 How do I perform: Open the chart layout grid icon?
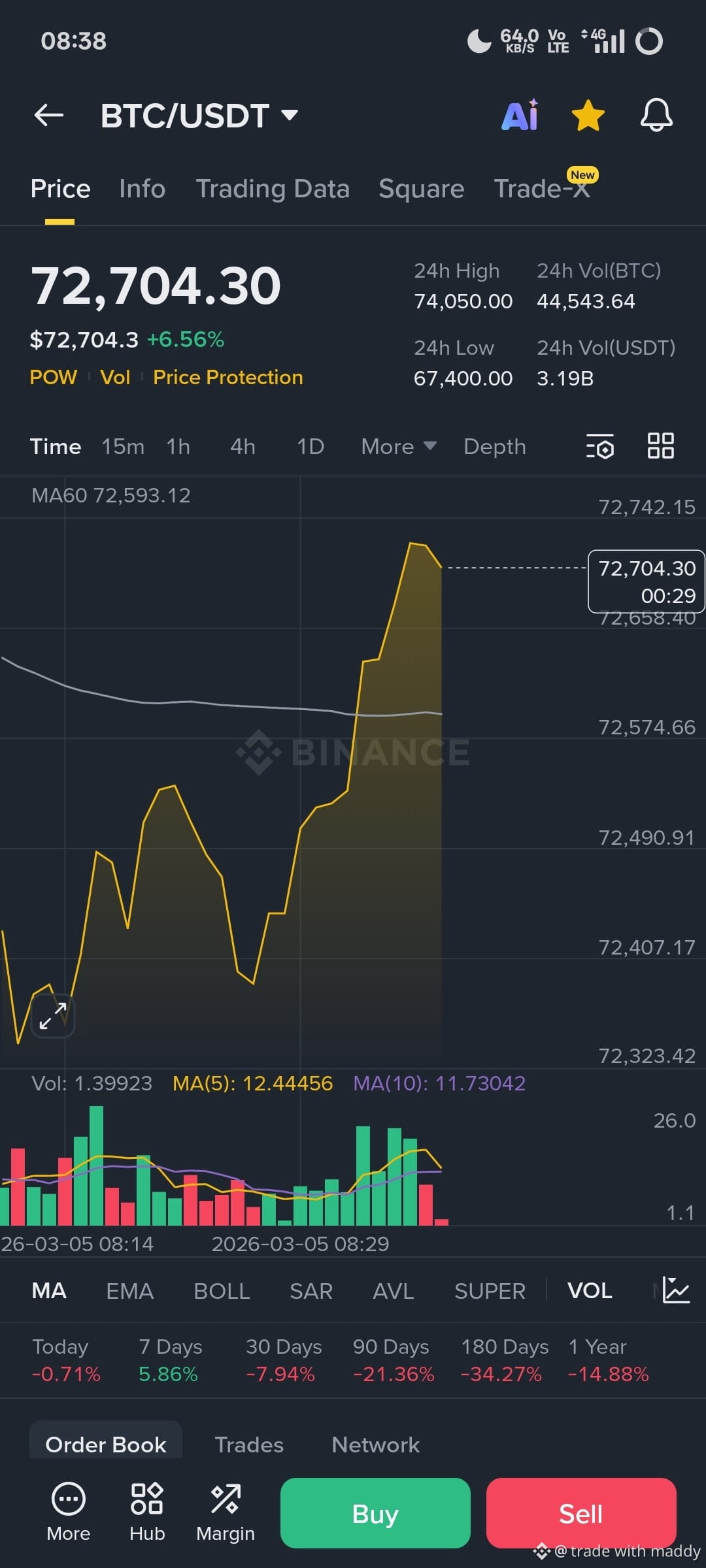coord(660,446)
